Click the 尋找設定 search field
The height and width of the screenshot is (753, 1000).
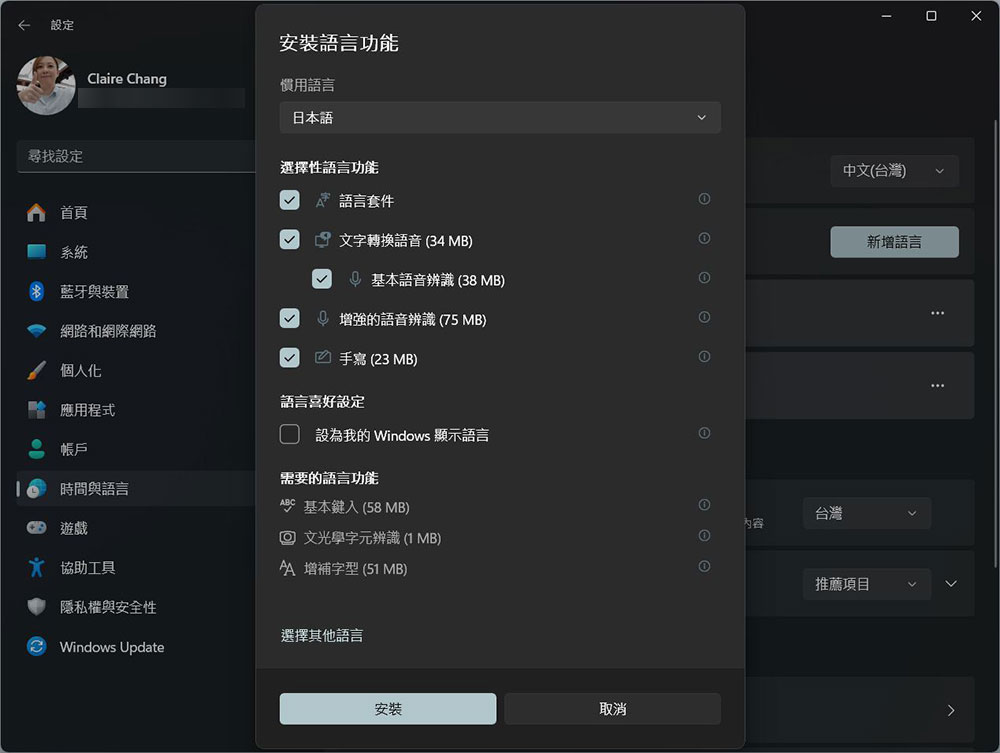[x=136, y=156]
